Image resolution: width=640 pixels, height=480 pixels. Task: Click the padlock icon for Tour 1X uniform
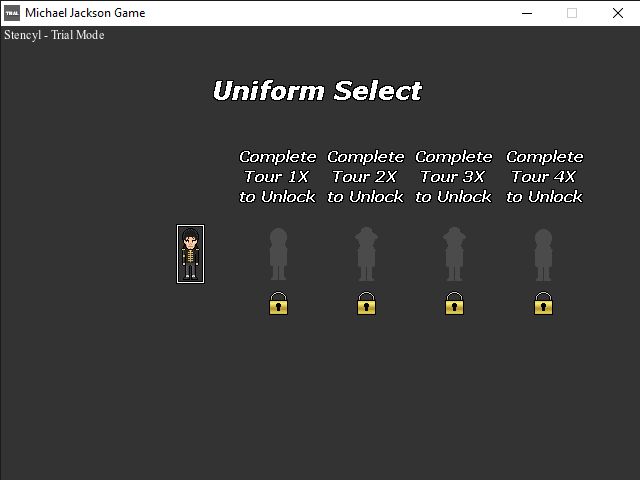(278, 303)
